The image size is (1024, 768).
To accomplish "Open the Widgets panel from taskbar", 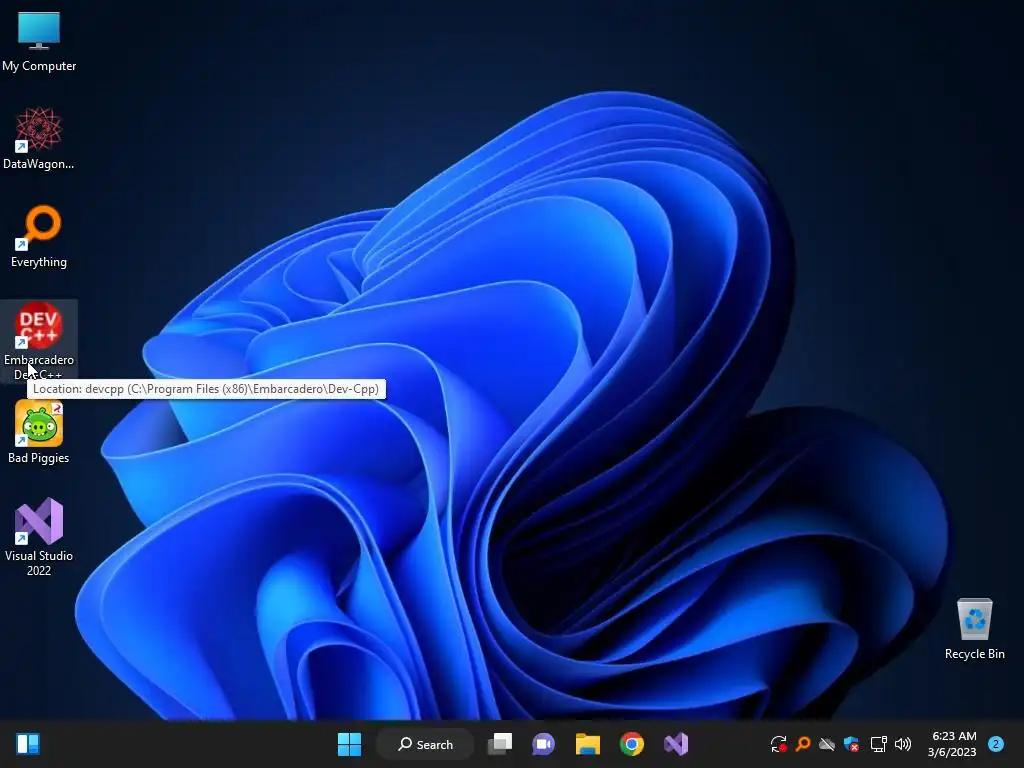I will pyautogui.click(x=28, y=744).
